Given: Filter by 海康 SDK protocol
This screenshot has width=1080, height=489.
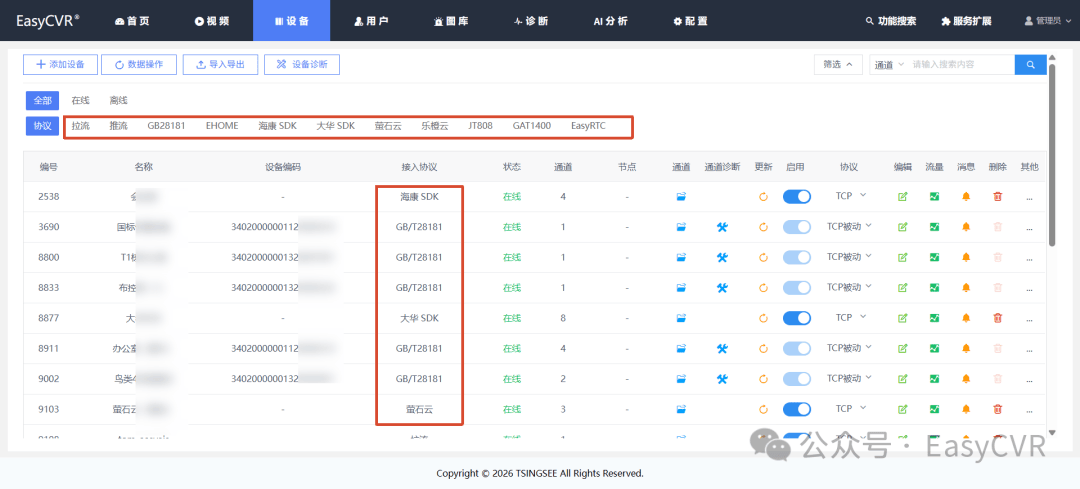Looking at the screenshot, I should [278, 126].
